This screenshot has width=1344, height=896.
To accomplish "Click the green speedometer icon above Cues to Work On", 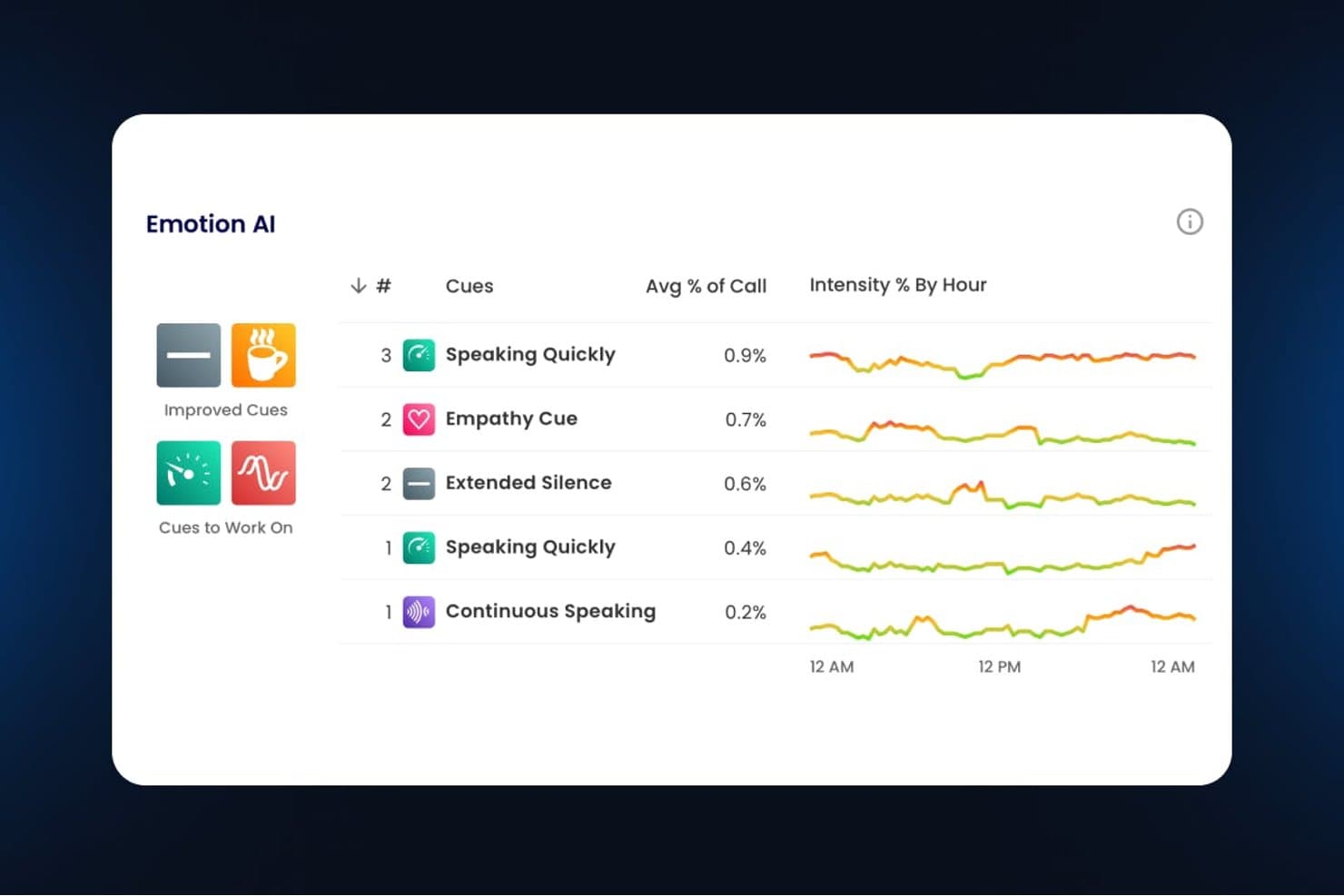I will [x=189, y=473].
